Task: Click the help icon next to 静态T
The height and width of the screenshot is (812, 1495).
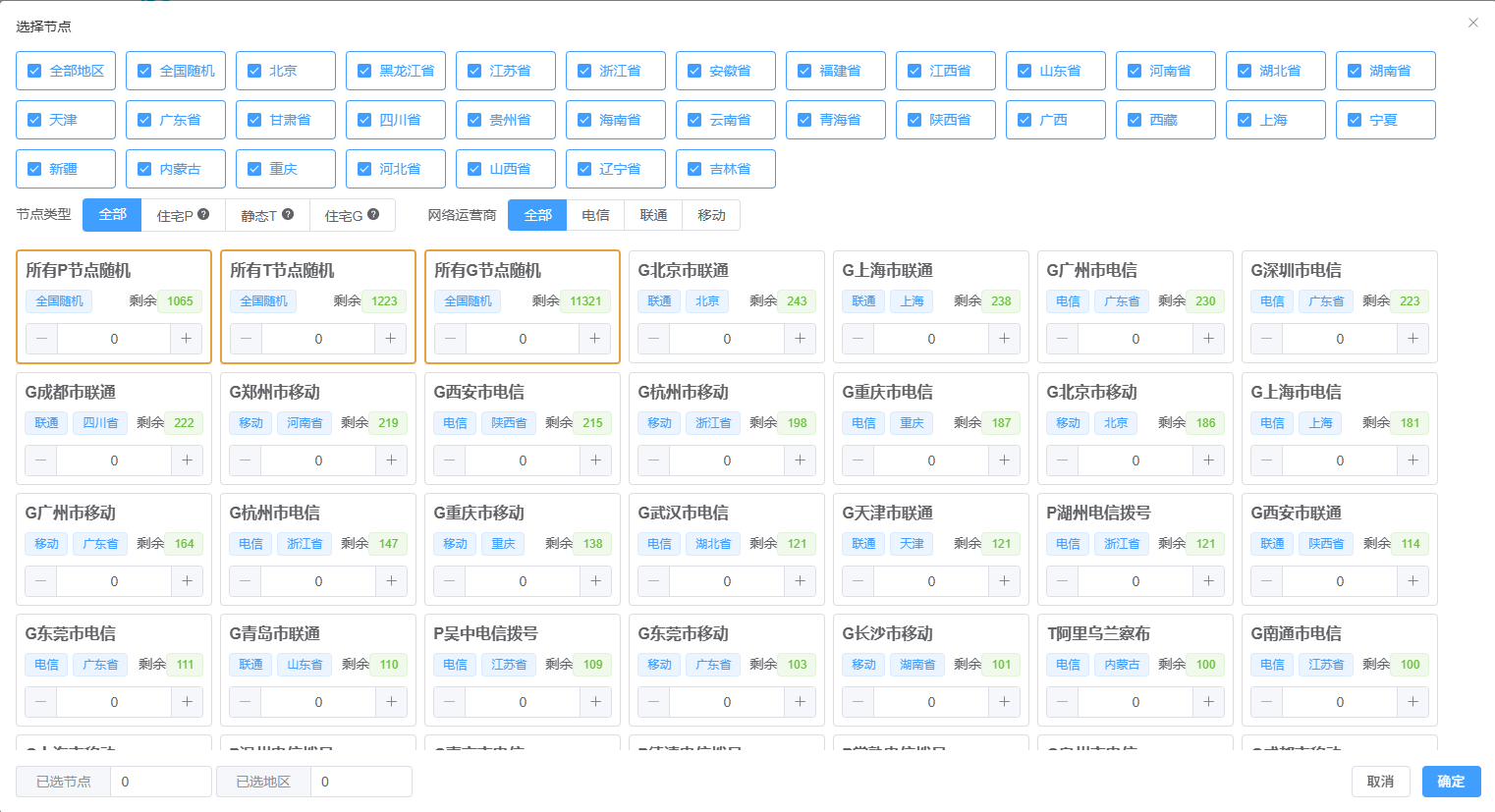Action: 288,214
